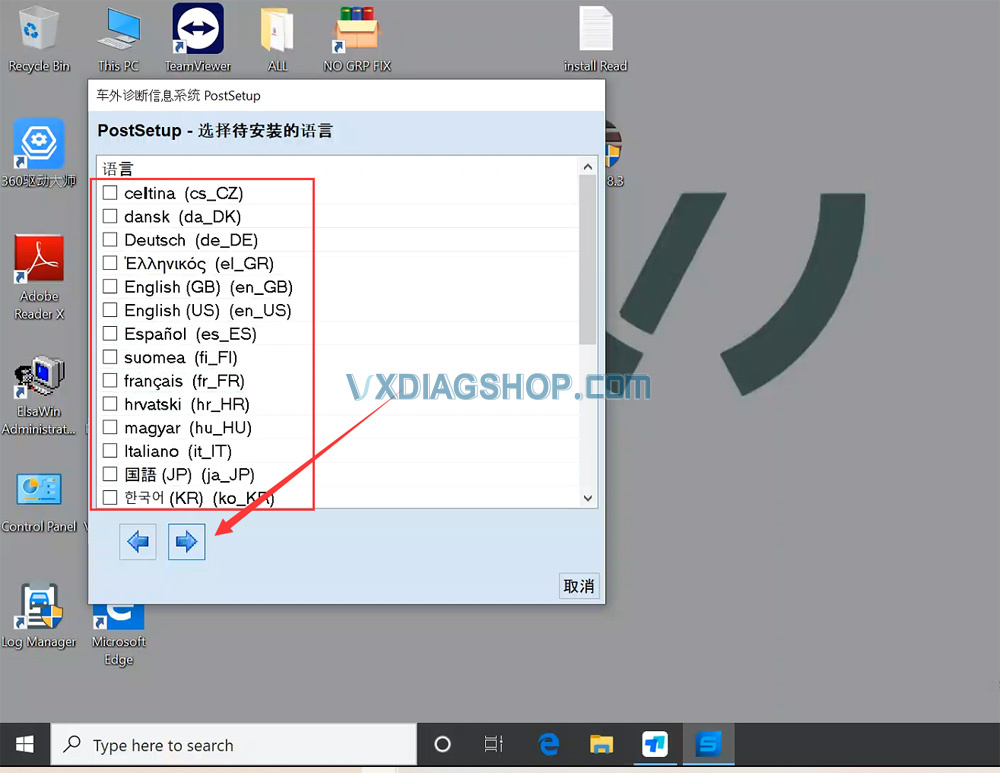Click the scrollbar down arrow
1000x773 pixels.
pyautogui.click(x=588, y=497)
